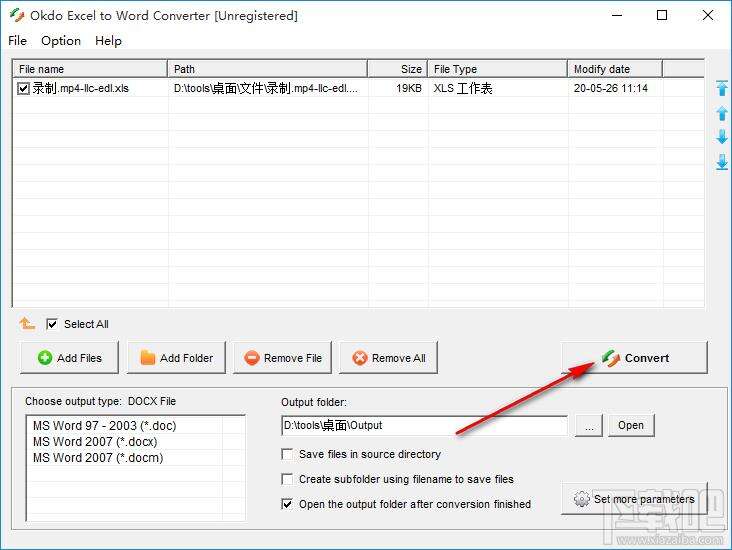
Task: Move selected file up one position
Action: [x=722, y=113]
